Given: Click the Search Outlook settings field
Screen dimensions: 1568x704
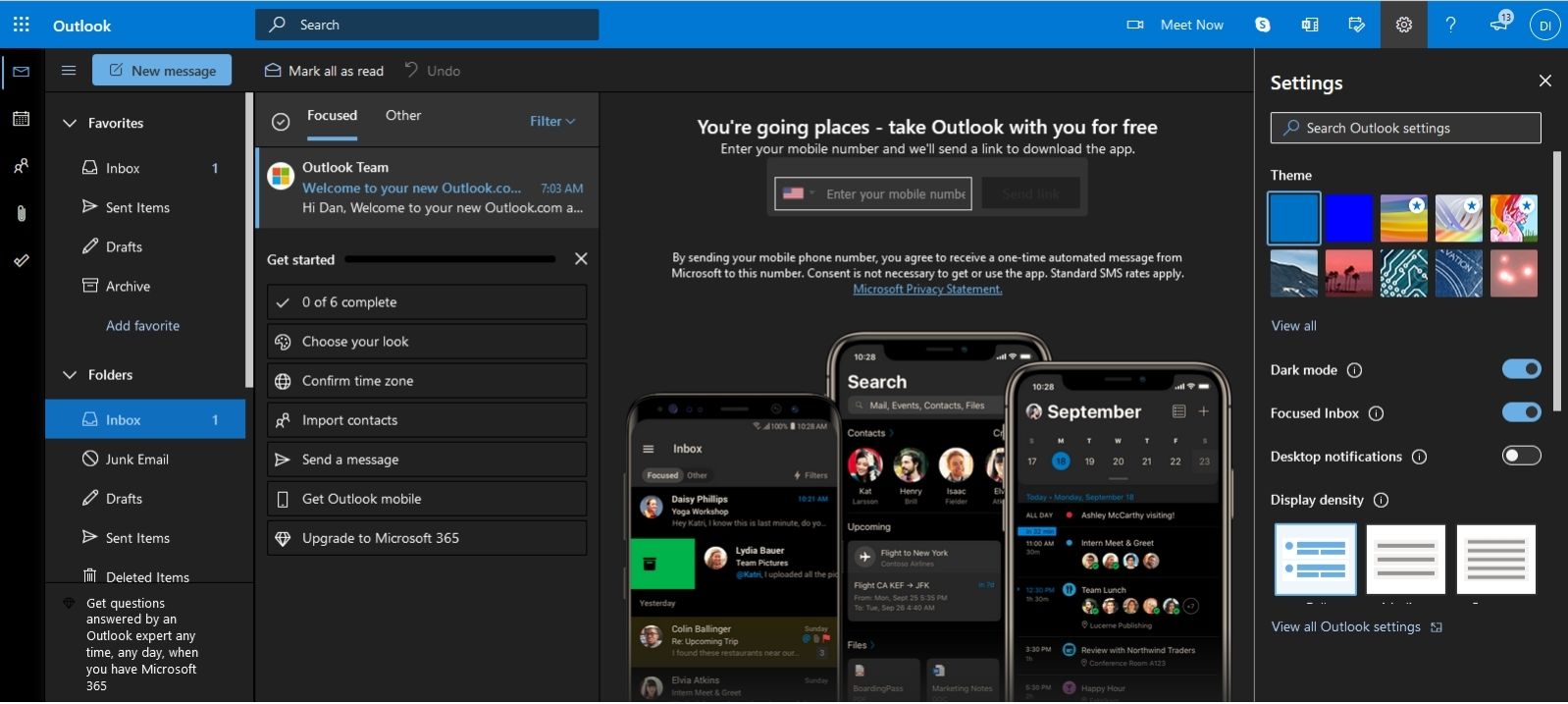Looking at the screenshot, I should [x=1405, y=128].
